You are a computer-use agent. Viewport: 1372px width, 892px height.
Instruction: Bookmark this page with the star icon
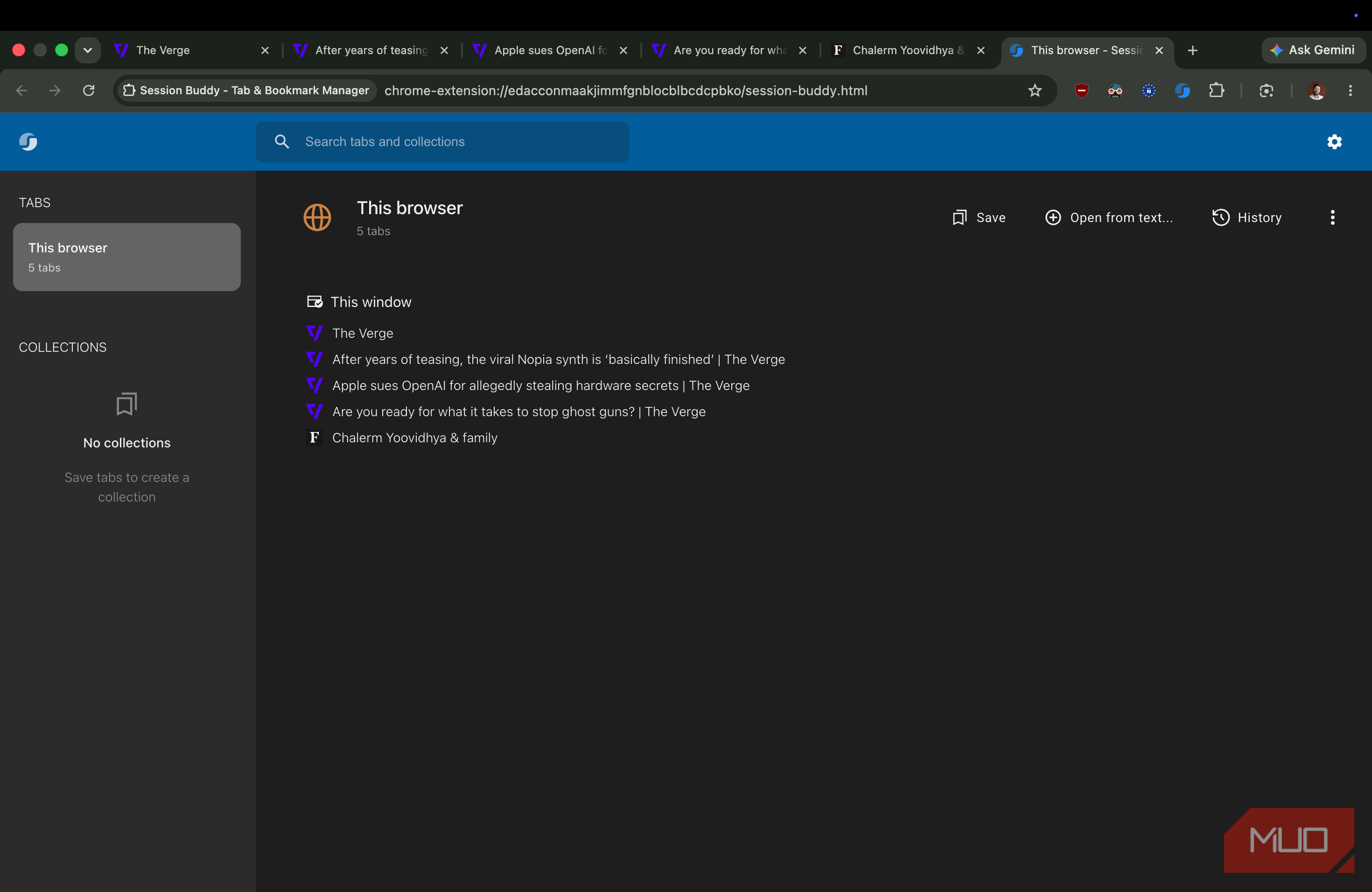point(1034,91)
